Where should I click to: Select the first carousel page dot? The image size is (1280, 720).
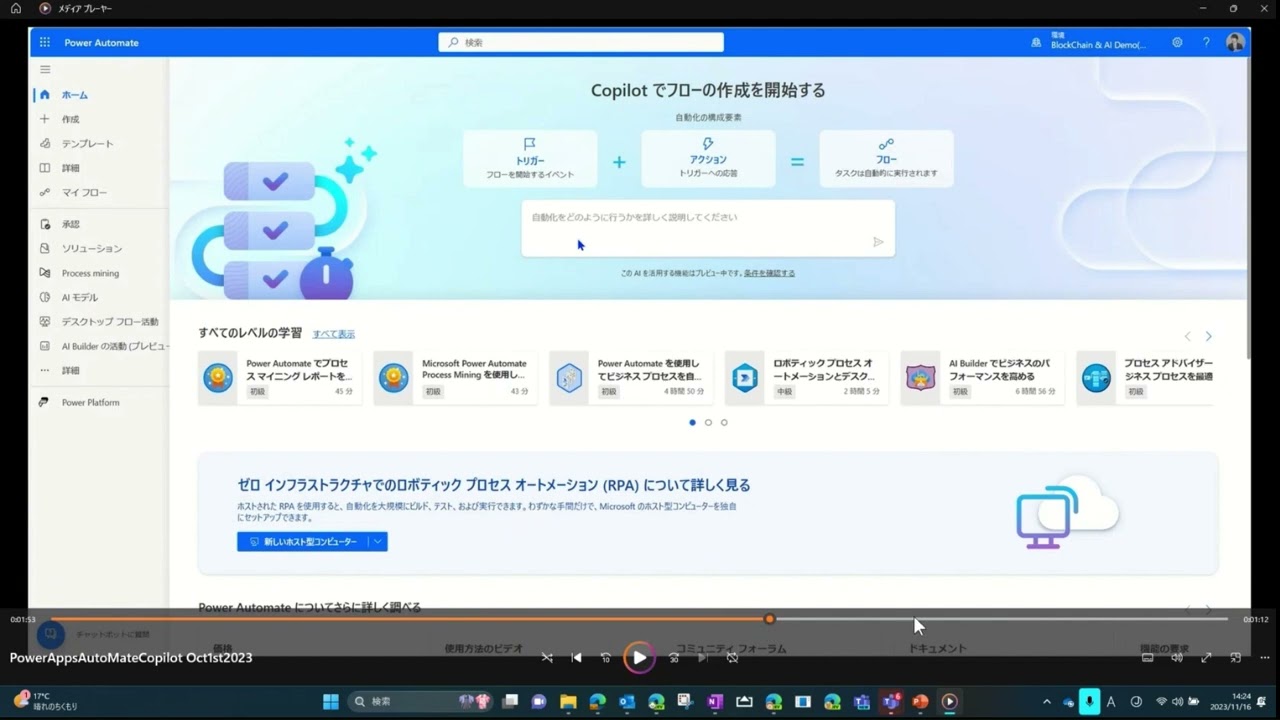click(692, 422)
